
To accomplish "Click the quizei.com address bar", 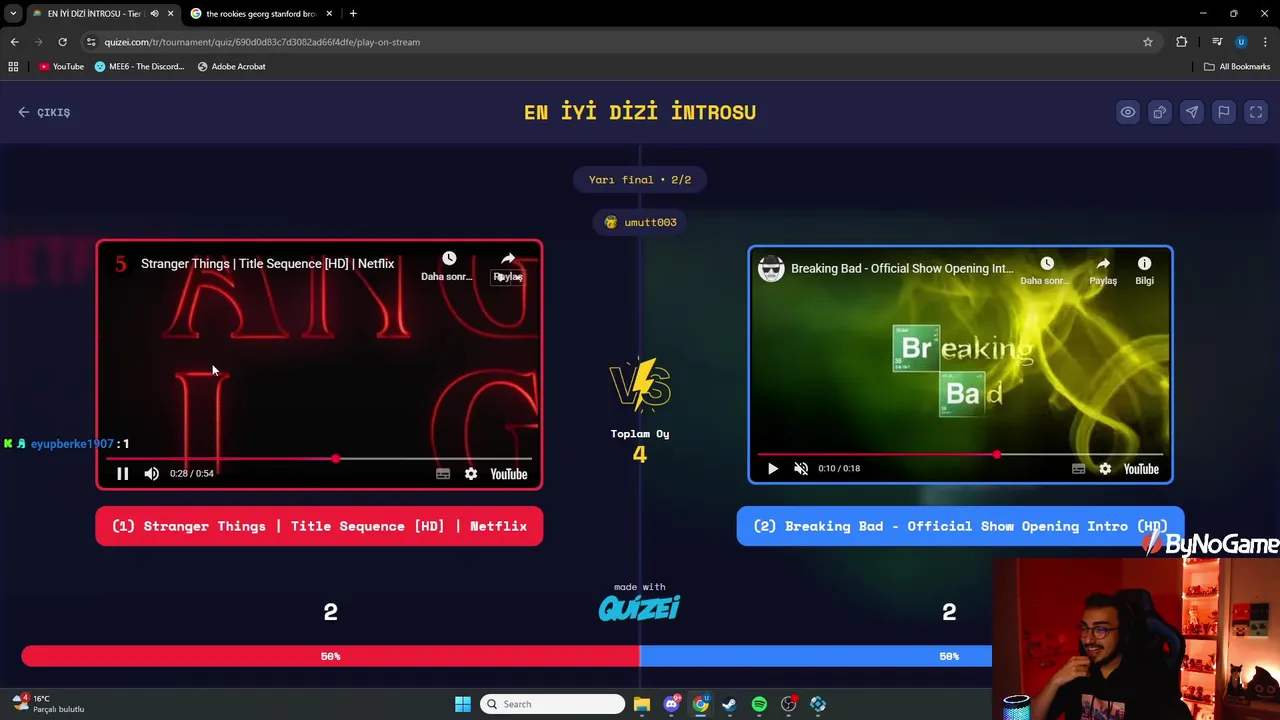I will [620, 42].
